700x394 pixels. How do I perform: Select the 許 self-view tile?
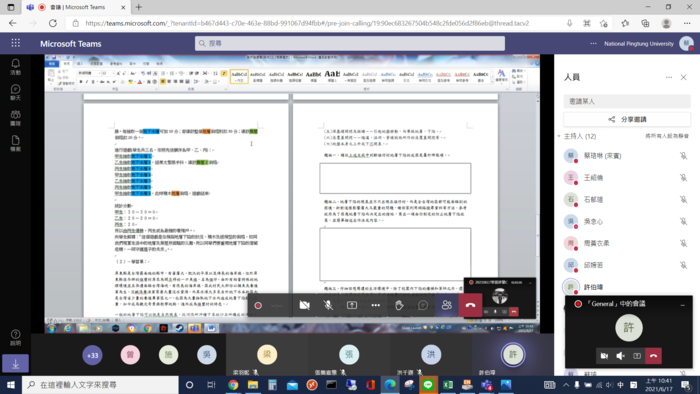coord(513,355)
